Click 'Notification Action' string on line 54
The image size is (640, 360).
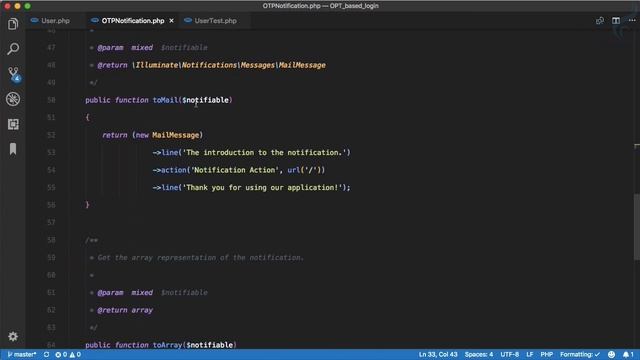[235, 170]
